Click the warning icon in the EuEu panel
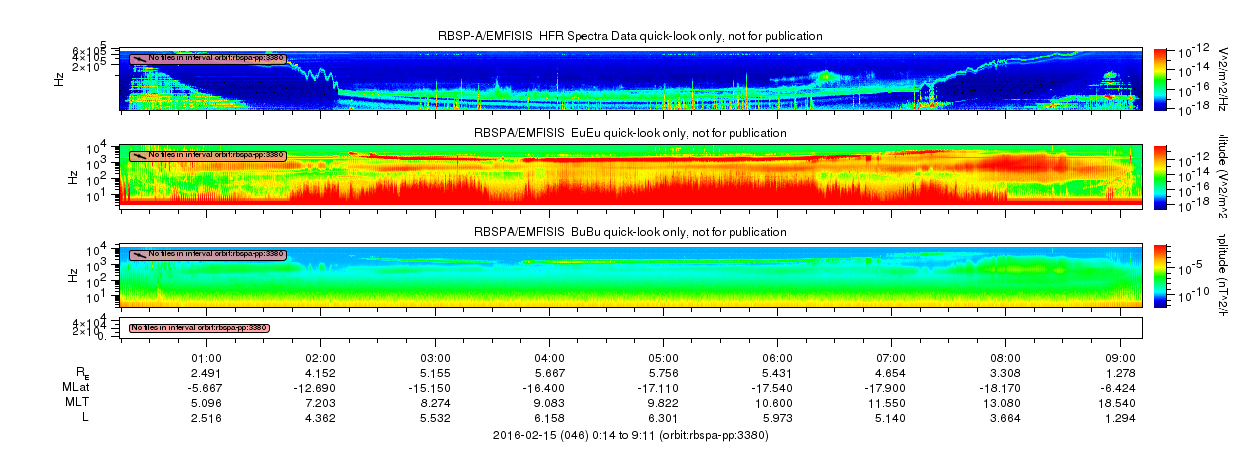Screen dimensions: 1250x449 [139, 155]
